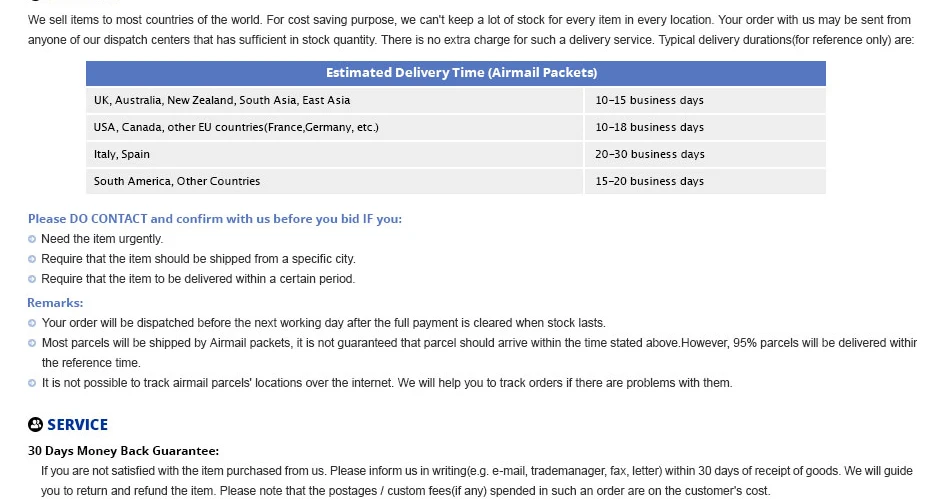The height and width of the screenshot is (499, 950).
Task: Click the SERVICE section headset icon
Action: coord(36,425)
